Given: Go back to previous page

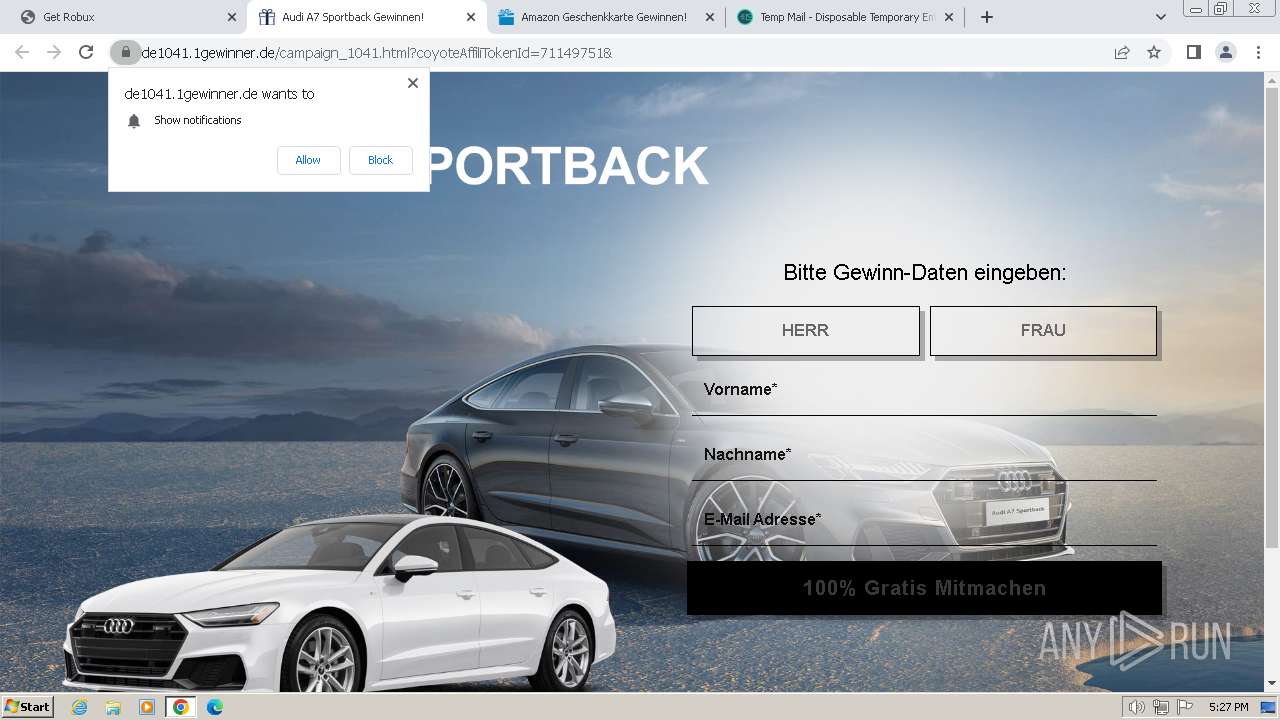Looking at the screenshot, I should [22, 53].
